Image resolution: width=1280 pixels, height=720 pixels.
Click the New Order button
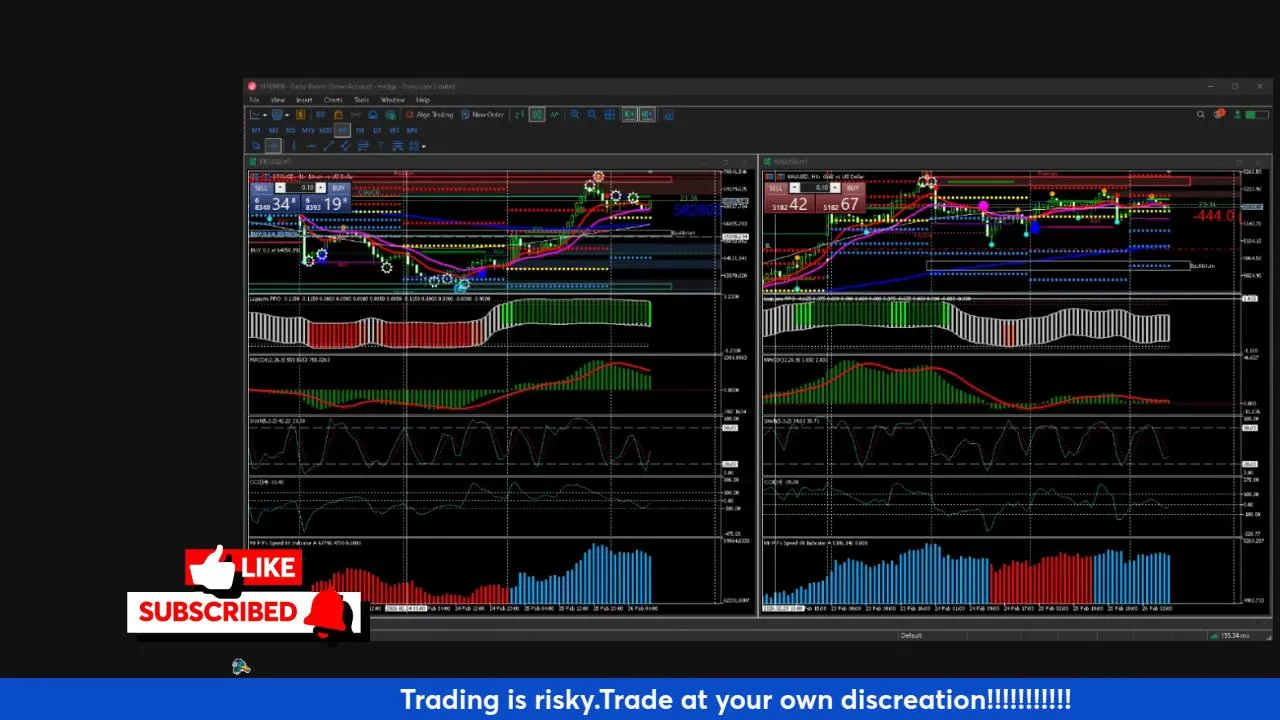(x=483, y=115)
